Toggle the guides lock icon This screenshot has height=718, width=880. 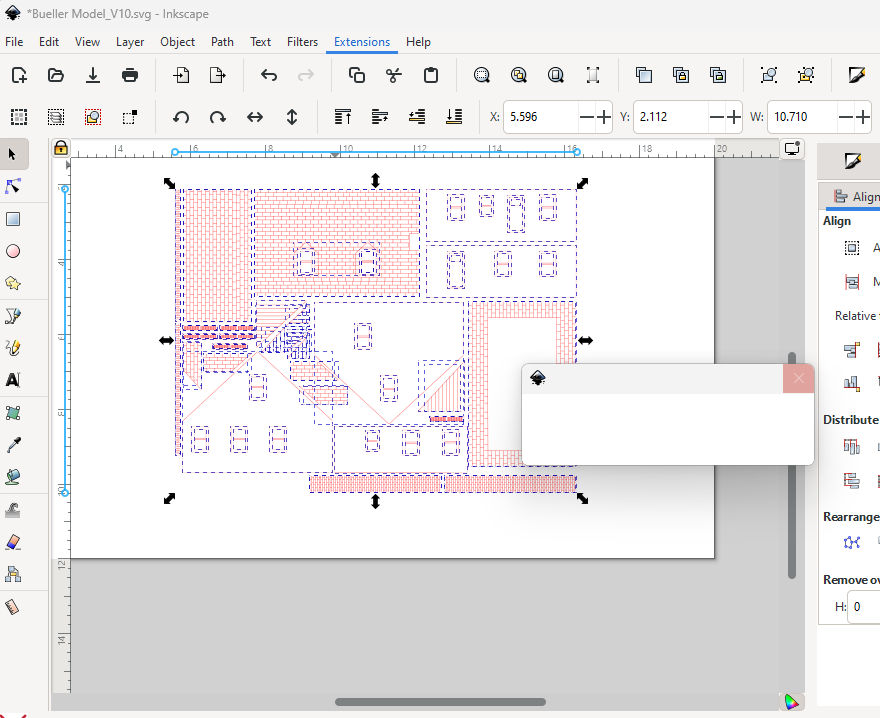(x=61, y=148)
